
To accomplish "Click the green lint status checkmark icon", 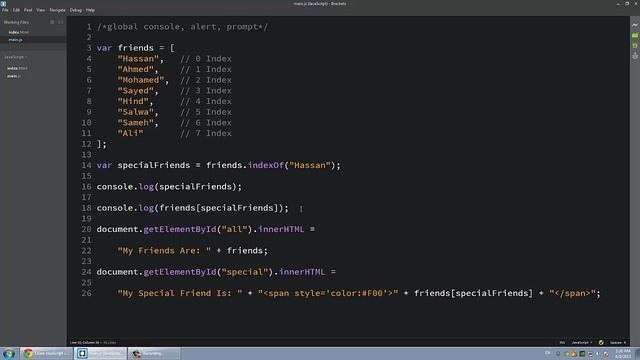I will 601,342.
